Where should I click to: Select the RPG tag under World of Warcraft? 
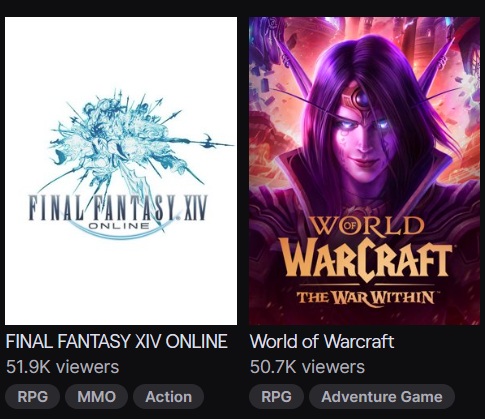(276, 397)
